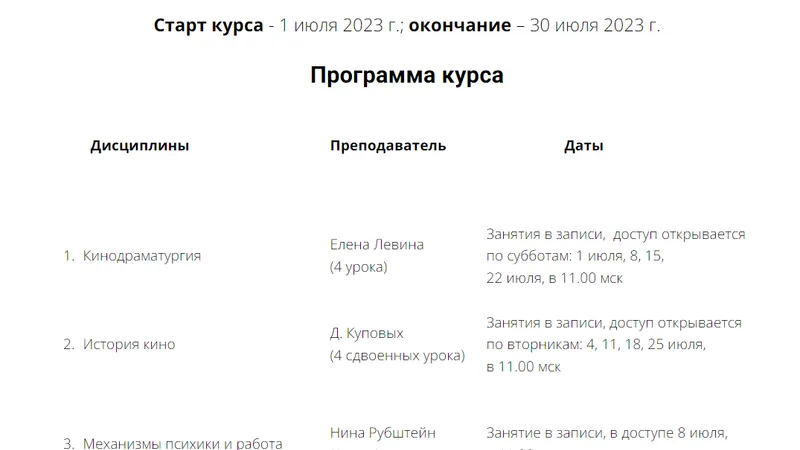
Task: Click the 'окончание' end date label
Action: pyautogui.click(x=460, y=25)
